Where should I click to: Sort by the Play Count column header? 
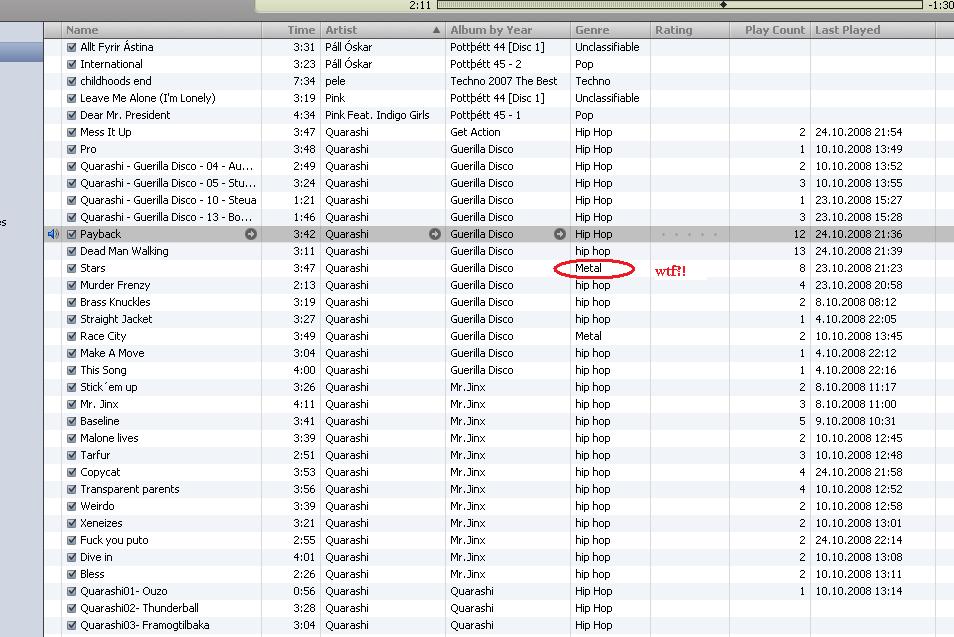(x=770, y=30)
